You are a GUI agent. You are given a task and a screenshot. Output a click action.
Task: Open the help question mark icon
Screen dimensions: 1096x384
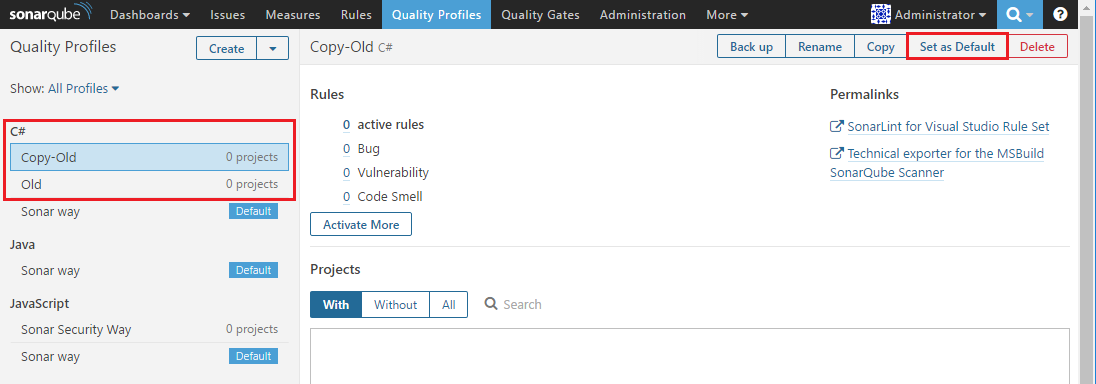point(1060,15)
